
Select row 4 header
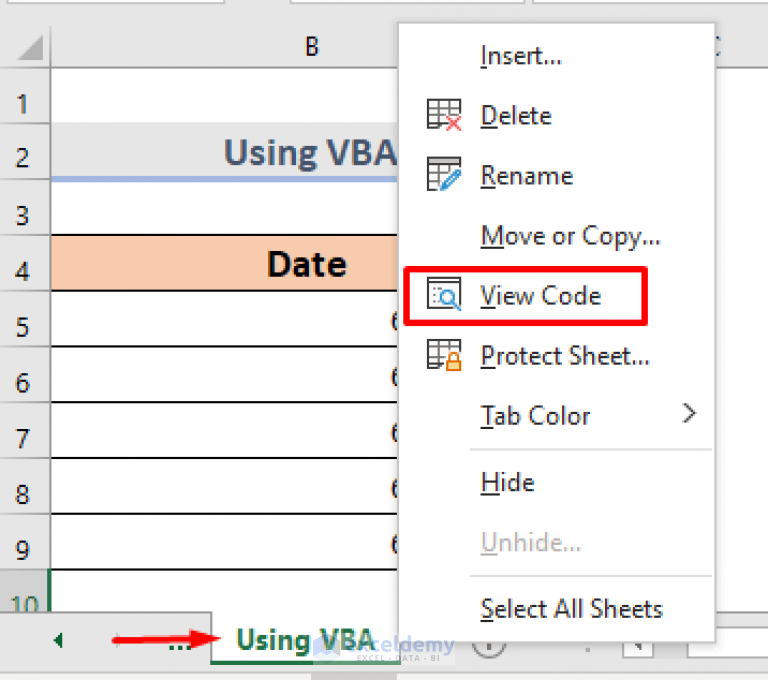pos(24,264)
